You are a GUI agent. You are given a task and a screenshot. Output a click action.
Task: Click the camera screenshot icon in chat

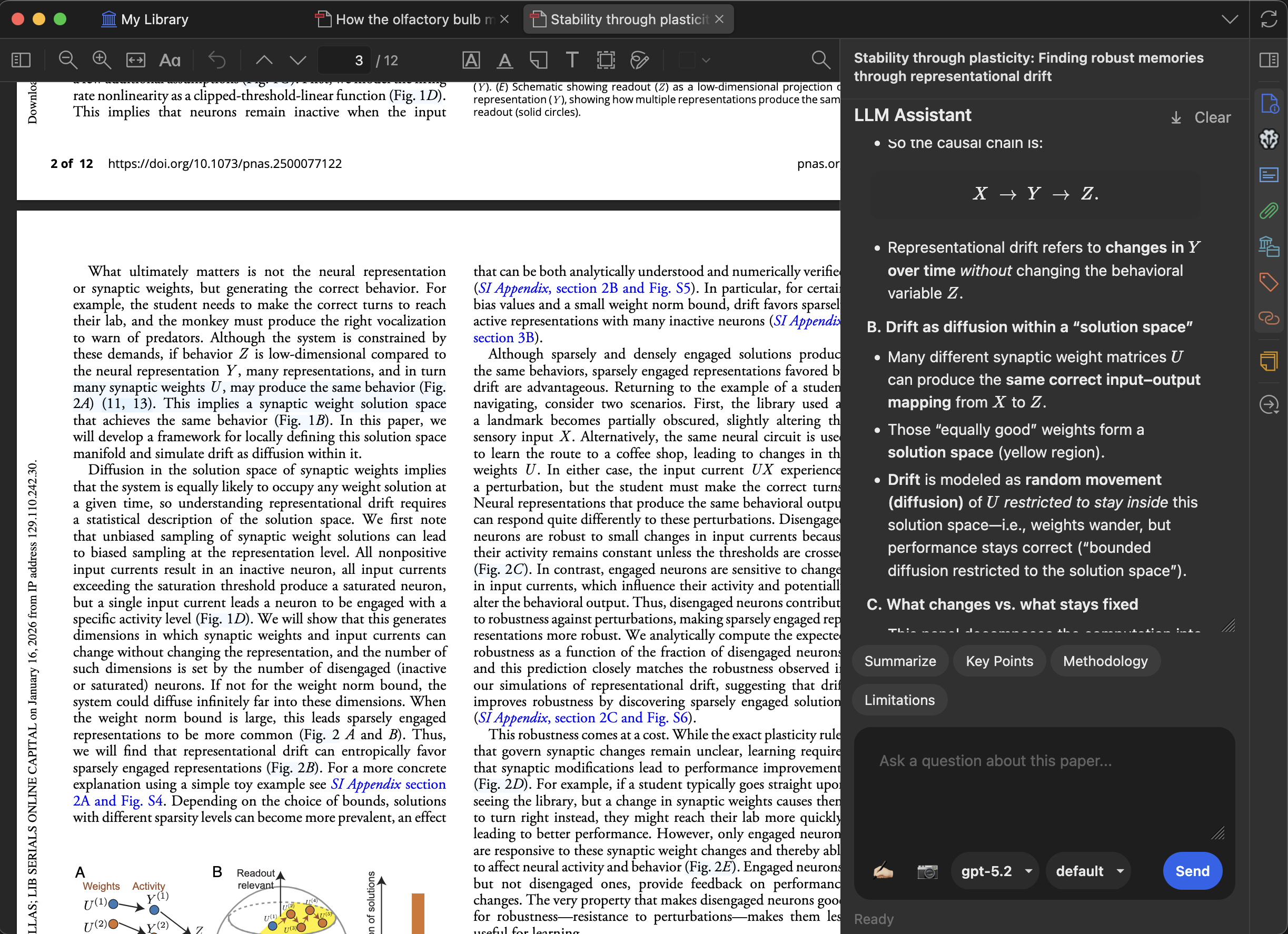(x=927, y=871)
